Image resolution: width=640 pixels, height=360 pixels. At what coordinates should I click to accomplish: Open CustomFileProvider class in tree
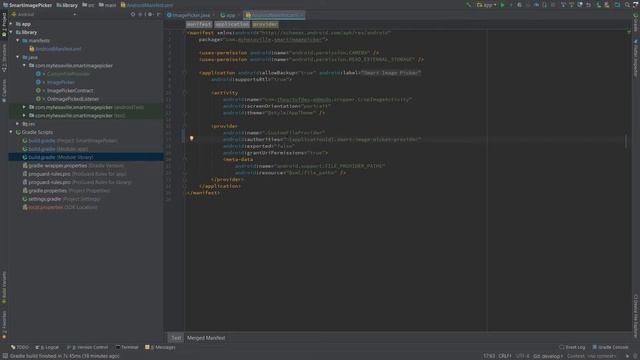(68, 74)
